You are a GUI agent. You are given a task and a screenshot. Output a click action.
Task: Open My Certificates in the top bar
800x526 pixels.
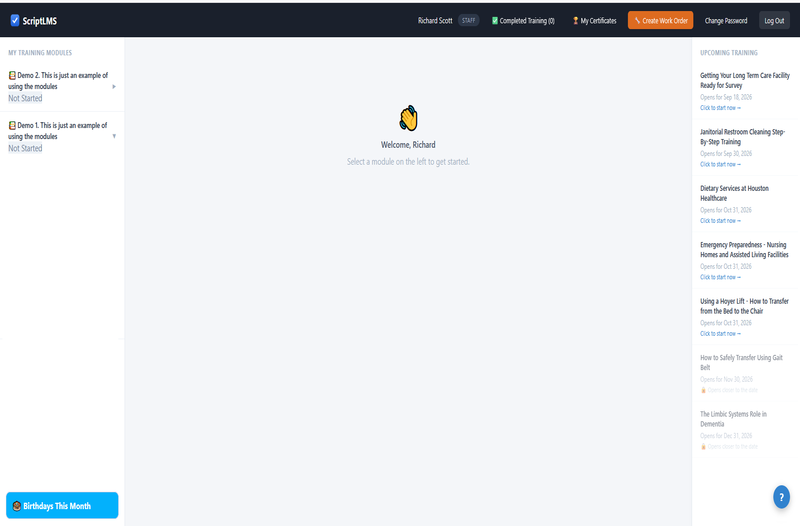tap(594, 21)
